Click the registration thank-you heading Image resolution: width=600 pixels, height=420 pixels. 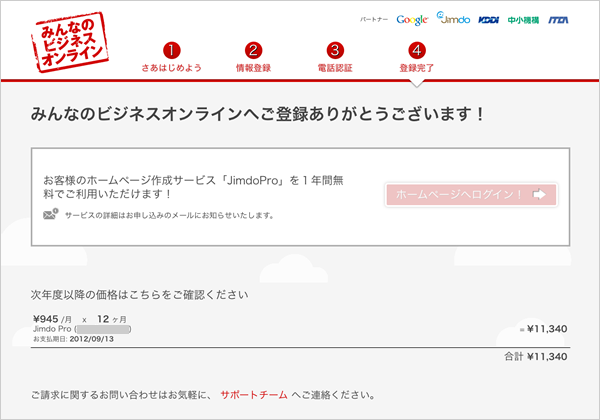[x=258, y=114]
